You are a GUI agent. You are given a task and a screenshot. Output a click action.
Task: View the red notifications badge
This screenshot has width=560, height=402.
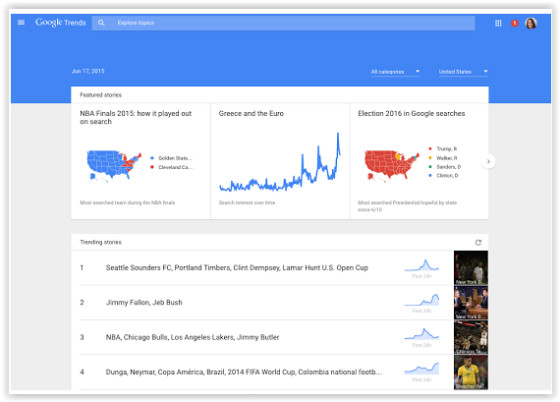(514, 23)
